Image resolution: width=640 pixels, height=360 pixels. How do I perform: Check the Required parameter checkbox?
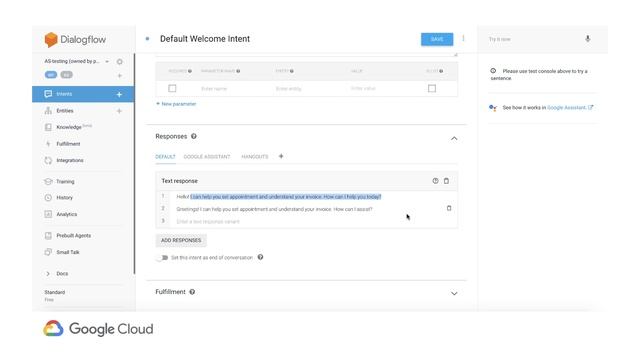coord(172,88)
